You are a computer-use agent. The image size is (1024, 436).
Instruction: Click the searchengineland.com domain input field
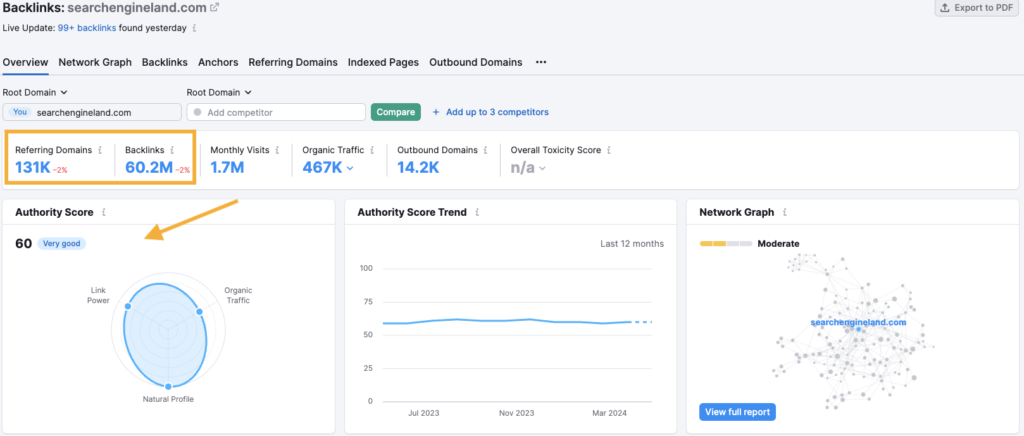click(x=92, y=112)
